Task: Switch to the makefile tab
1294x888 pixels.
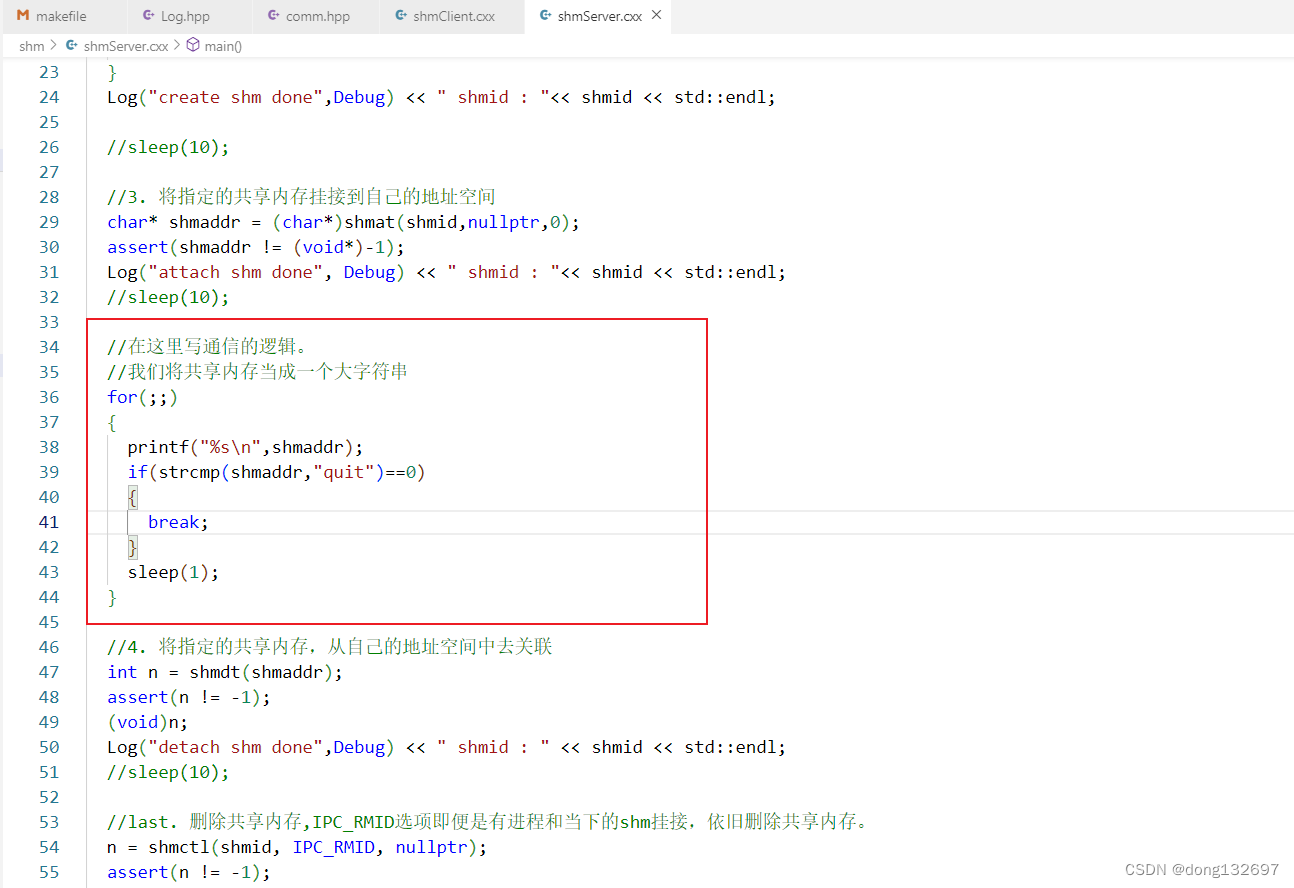Action: click(62, 16)
